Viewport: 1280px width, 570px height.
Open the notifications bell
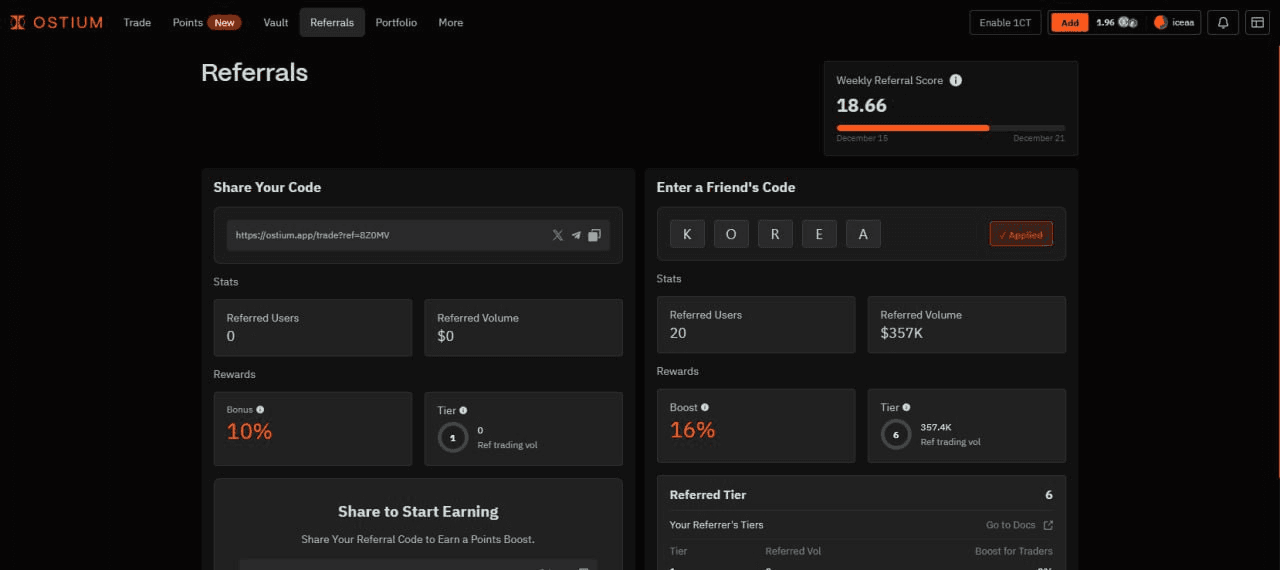tap(1222, 22)
